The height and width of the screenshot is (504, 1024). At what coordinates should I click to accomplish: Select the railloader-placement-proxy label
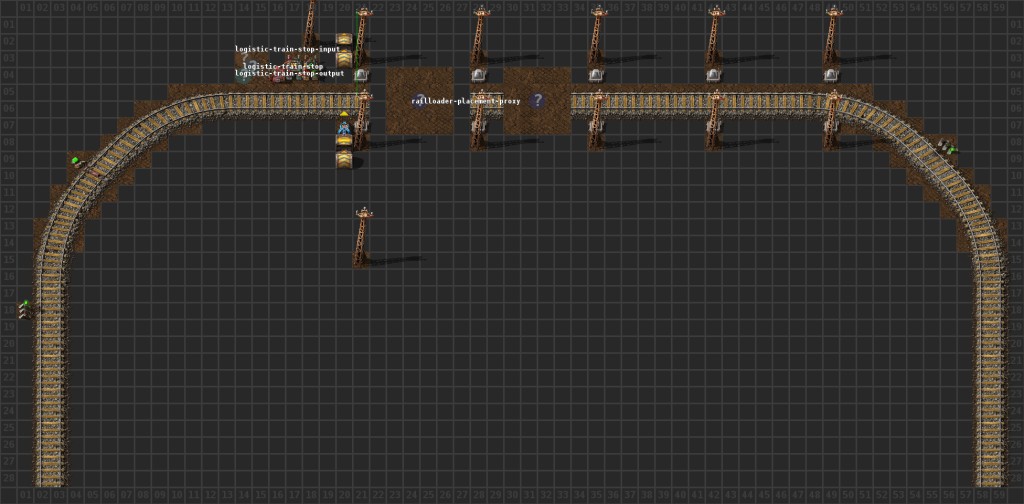pos(466,101)
